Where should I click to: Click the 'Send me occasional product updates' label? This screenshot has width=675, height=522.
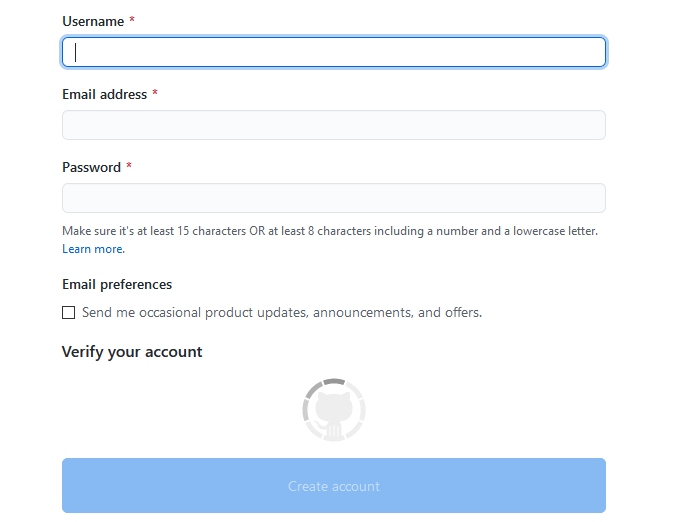pos(282,312)
